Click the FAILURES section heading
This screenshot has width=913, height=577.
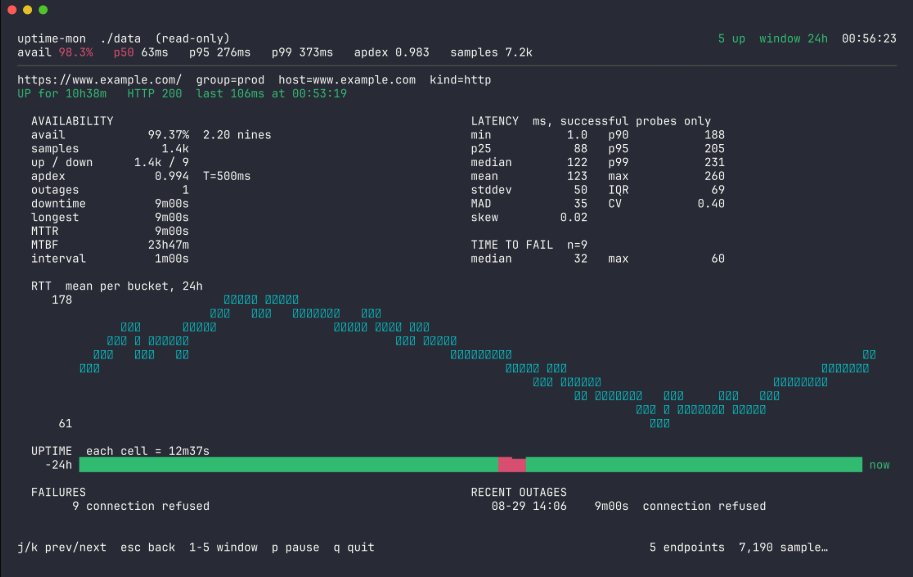pos(58,493)
